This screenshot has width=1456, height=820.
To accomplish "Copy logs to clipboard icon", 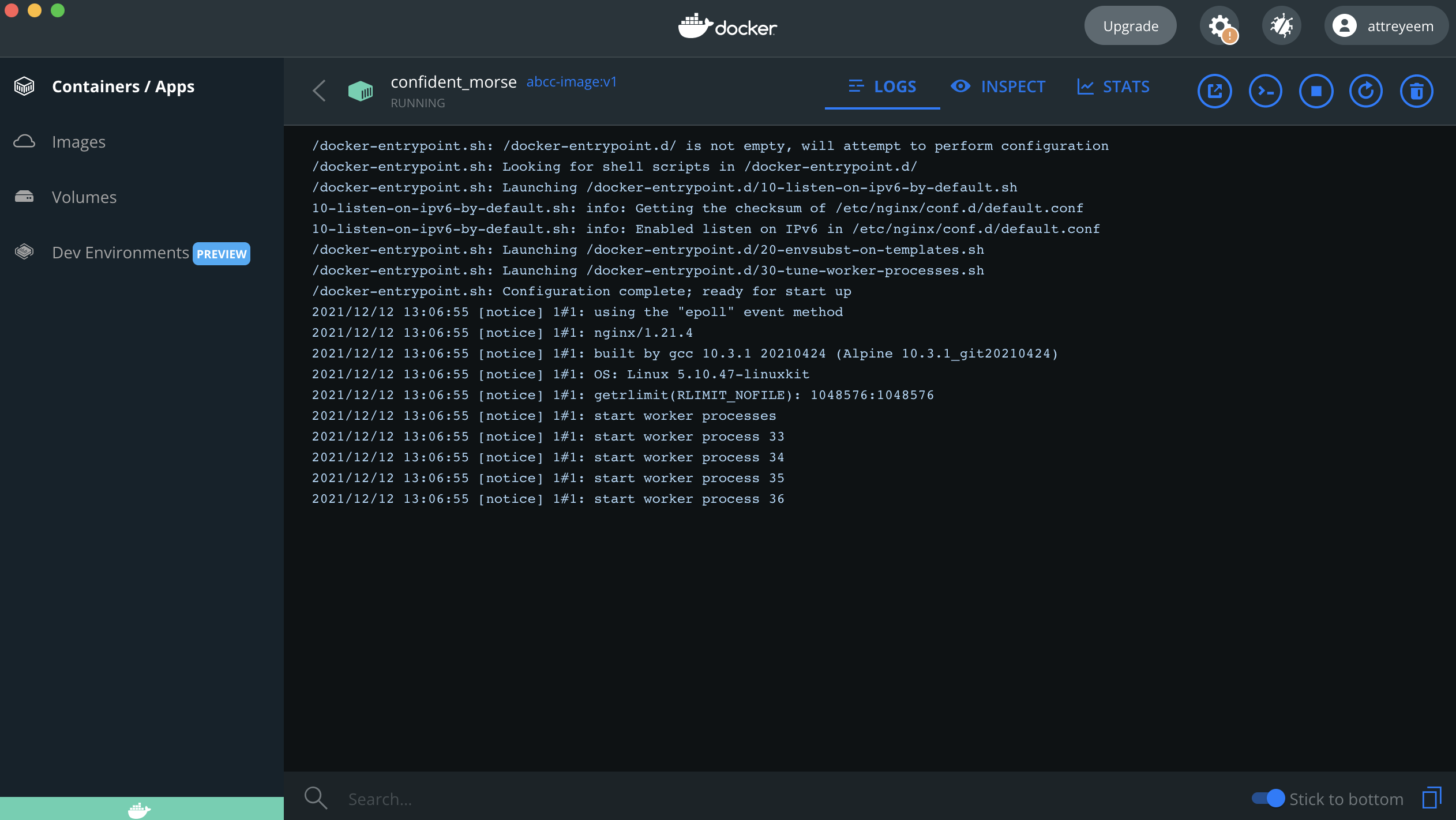I will tap(1432, 798).
